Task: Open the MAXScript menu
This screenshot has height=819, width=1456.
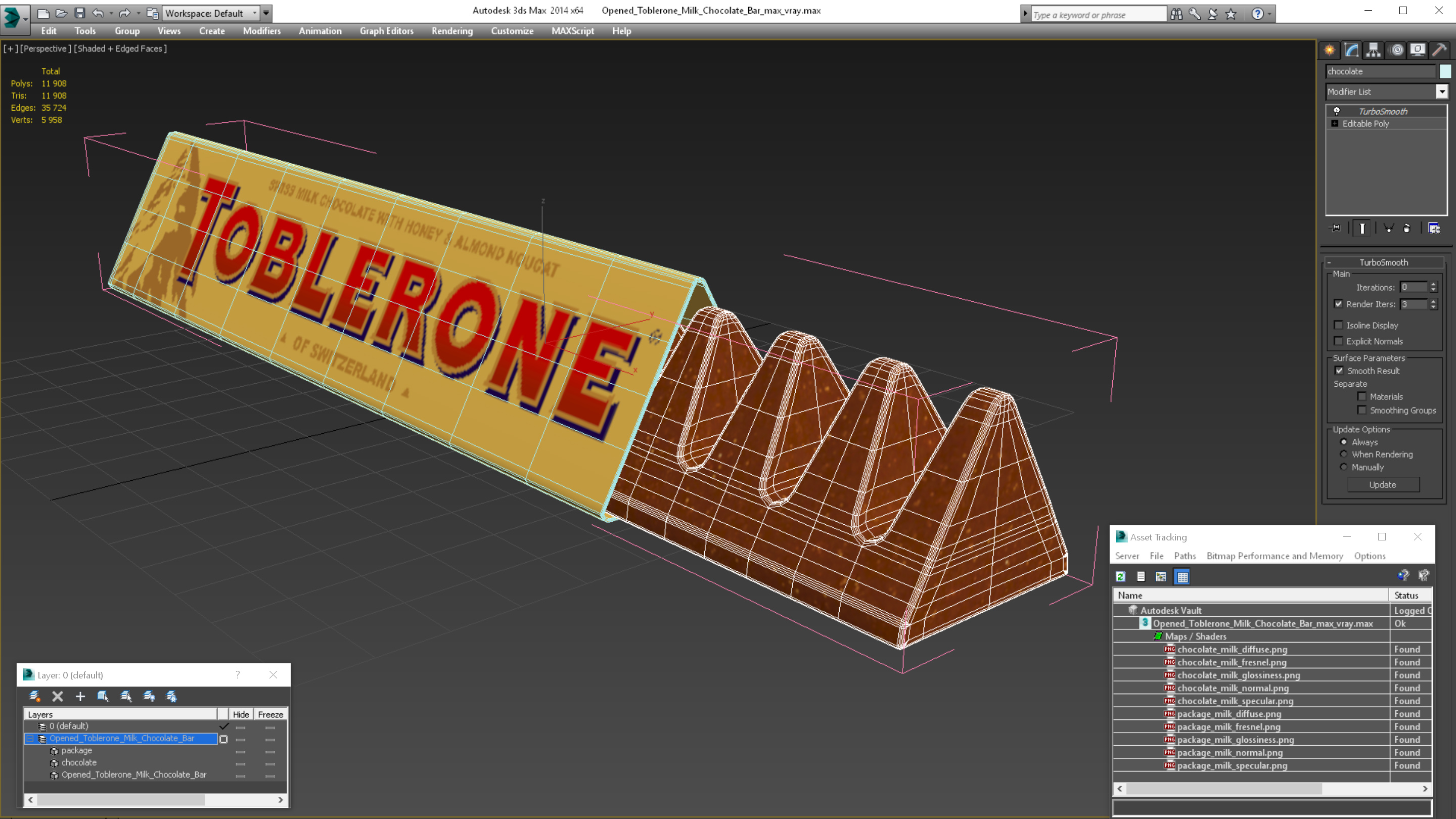Action: coord(573,31)
